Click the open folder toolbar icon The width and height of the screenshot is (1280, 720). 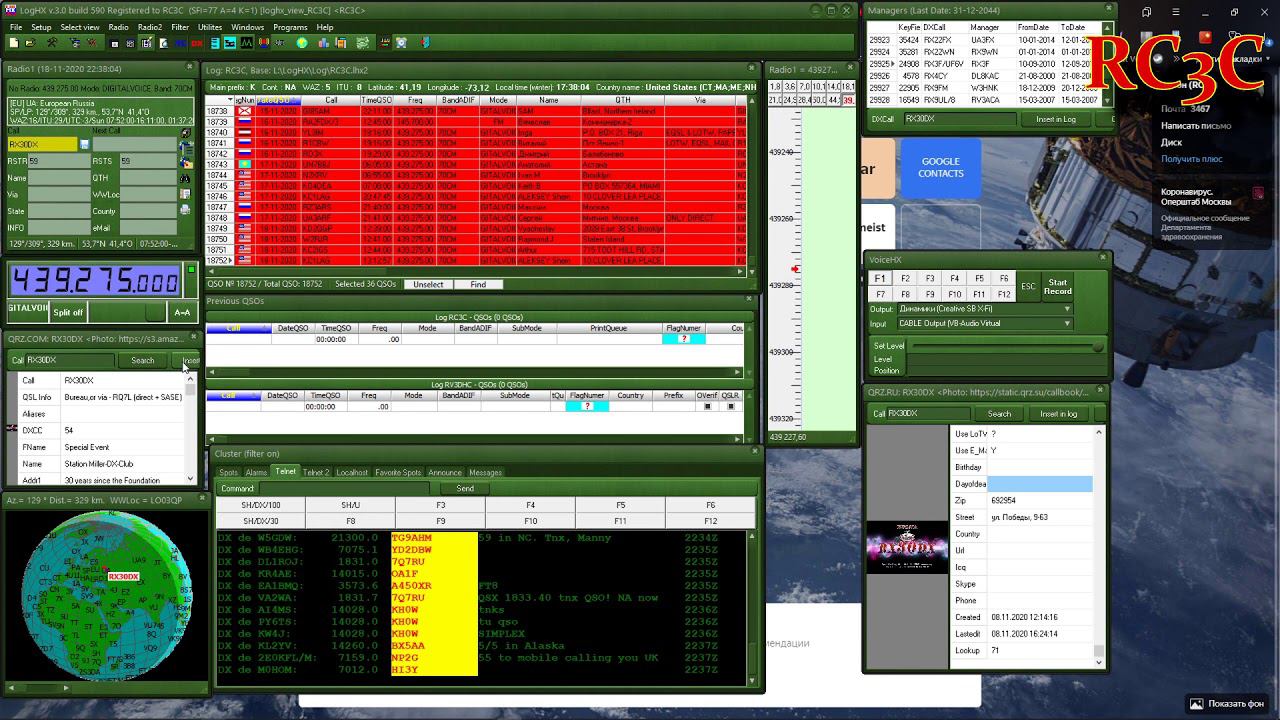[29, 43]
